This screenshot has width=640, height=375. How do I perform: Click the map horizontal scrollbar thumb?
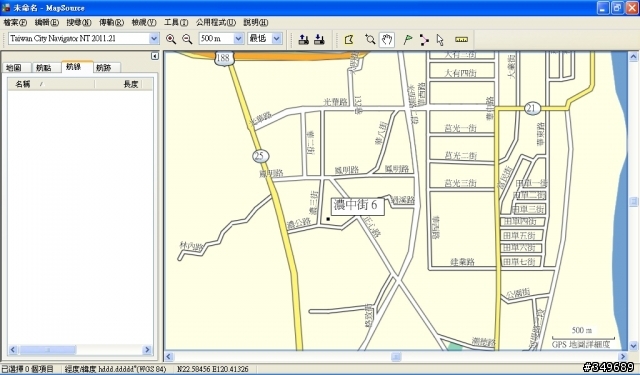point(396,357)
